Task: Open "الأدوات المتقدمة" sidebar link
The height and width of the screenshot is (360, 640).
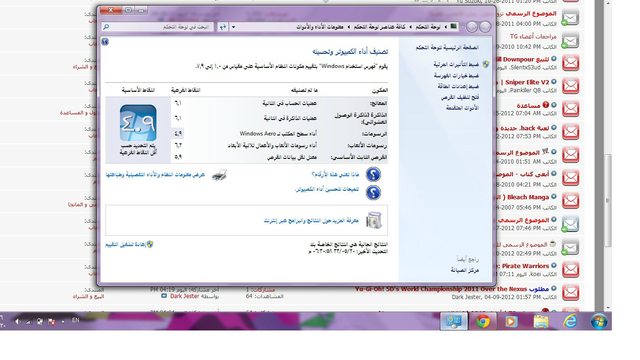Action: point(462,108)
